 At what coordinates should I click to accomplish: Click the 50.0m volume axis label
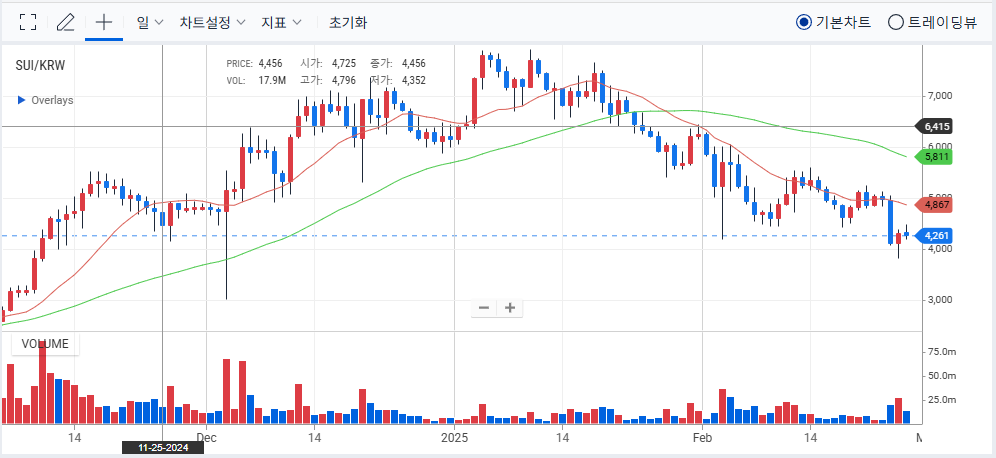coord(942,375)
